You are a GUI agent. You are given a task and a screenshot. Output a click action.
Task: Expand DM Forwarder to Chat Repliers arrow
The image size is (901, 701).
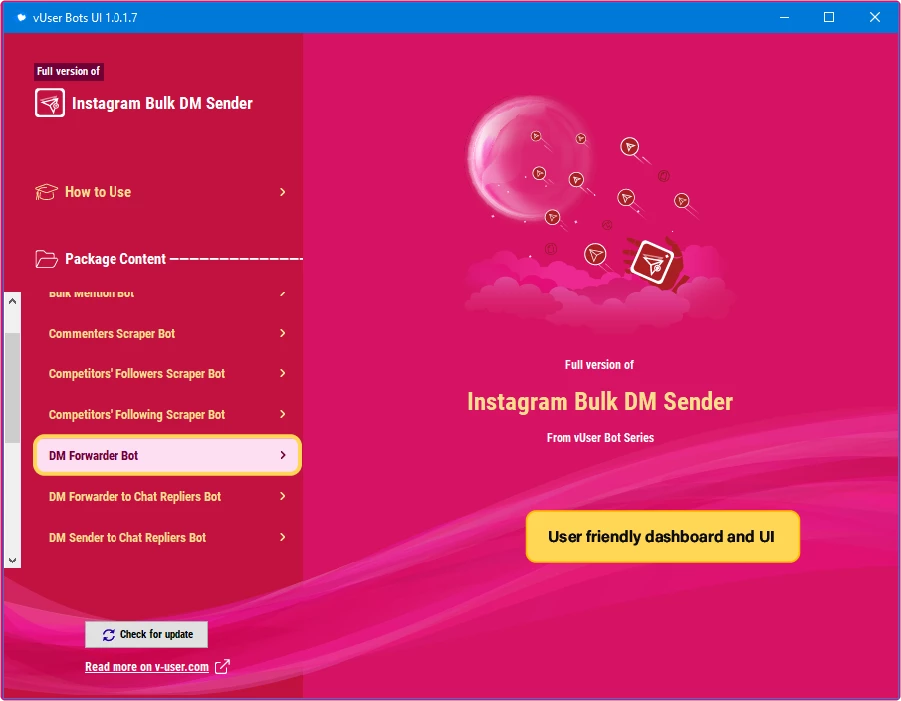283,496
